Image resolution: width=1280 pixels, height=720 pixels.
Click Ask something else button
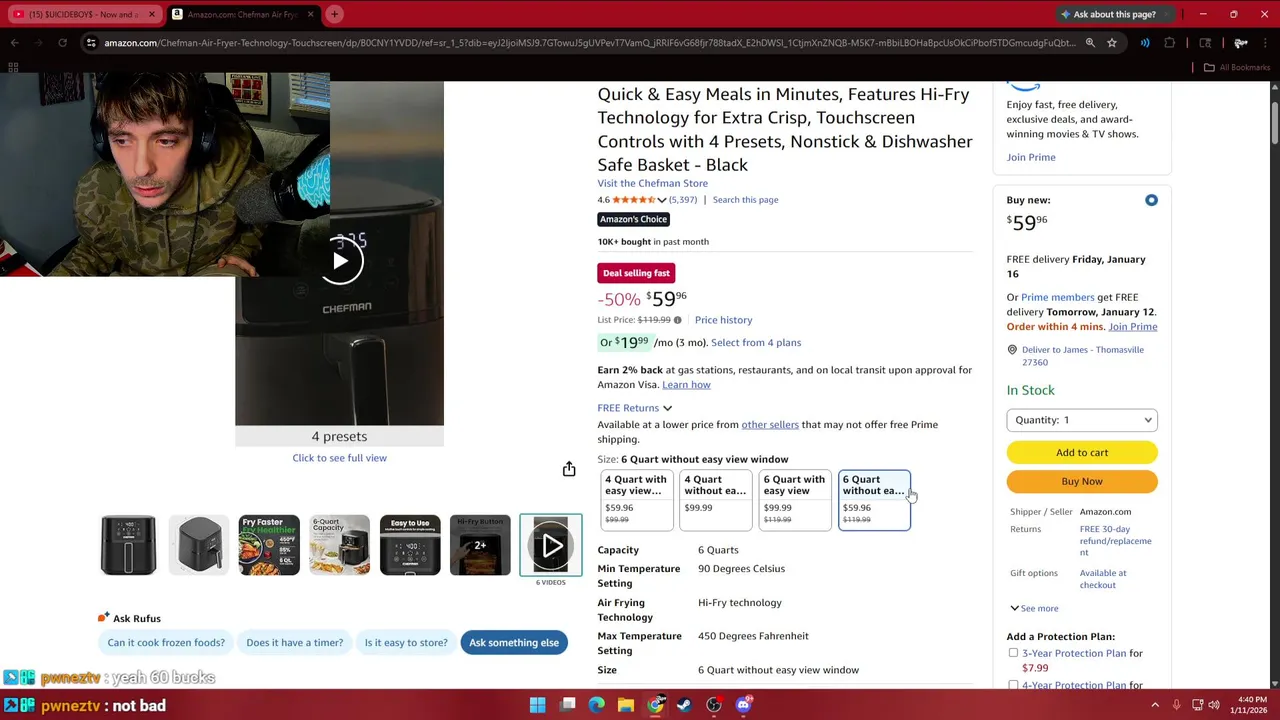coord(514,643)
